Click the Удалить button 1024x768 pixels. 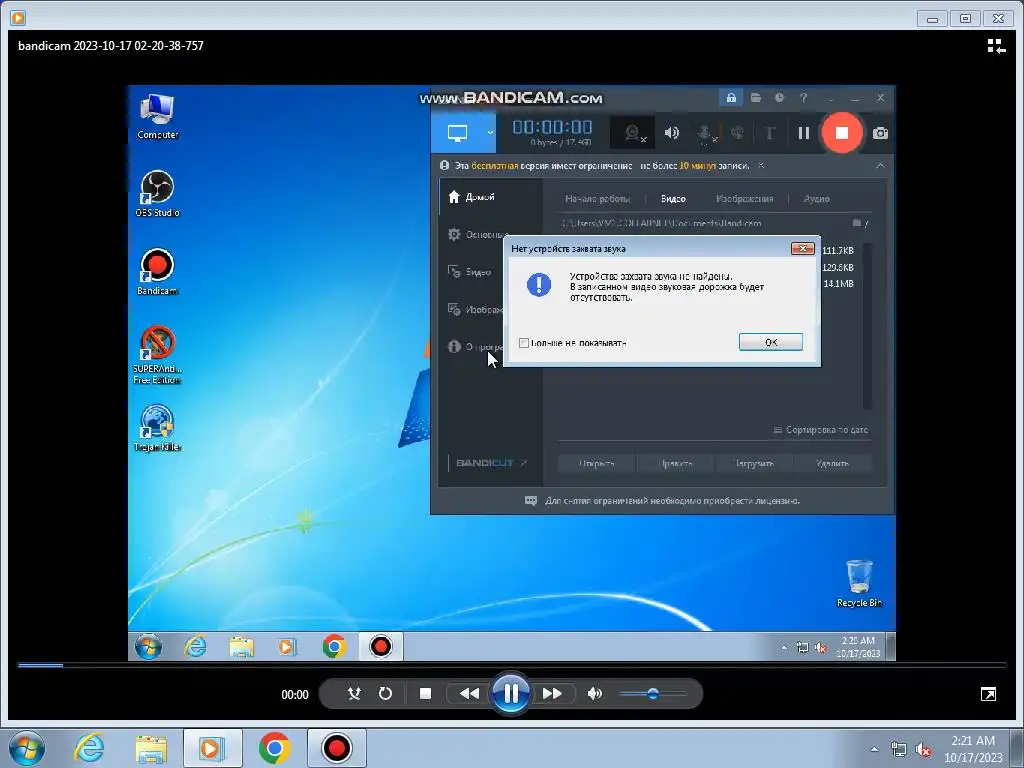pyautogui.click(x=833, y=463)
